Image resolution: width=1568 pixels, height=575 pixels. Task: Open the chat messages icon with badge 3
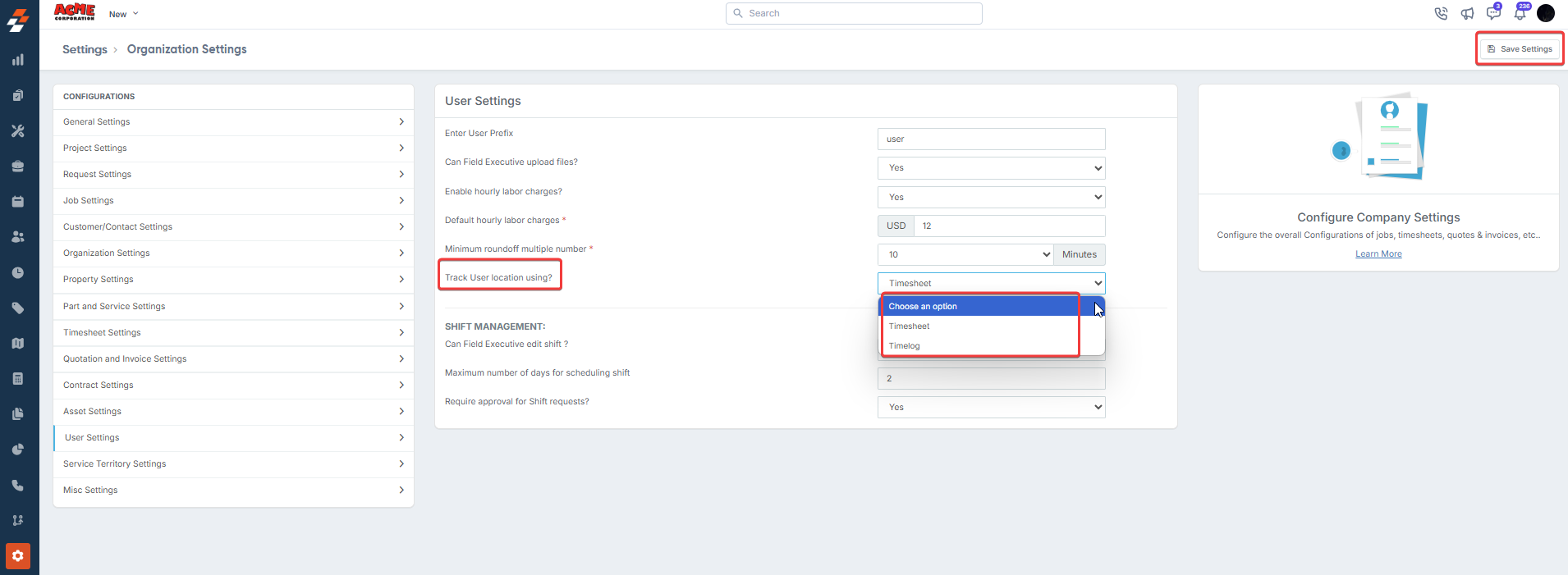(1493, 12)
